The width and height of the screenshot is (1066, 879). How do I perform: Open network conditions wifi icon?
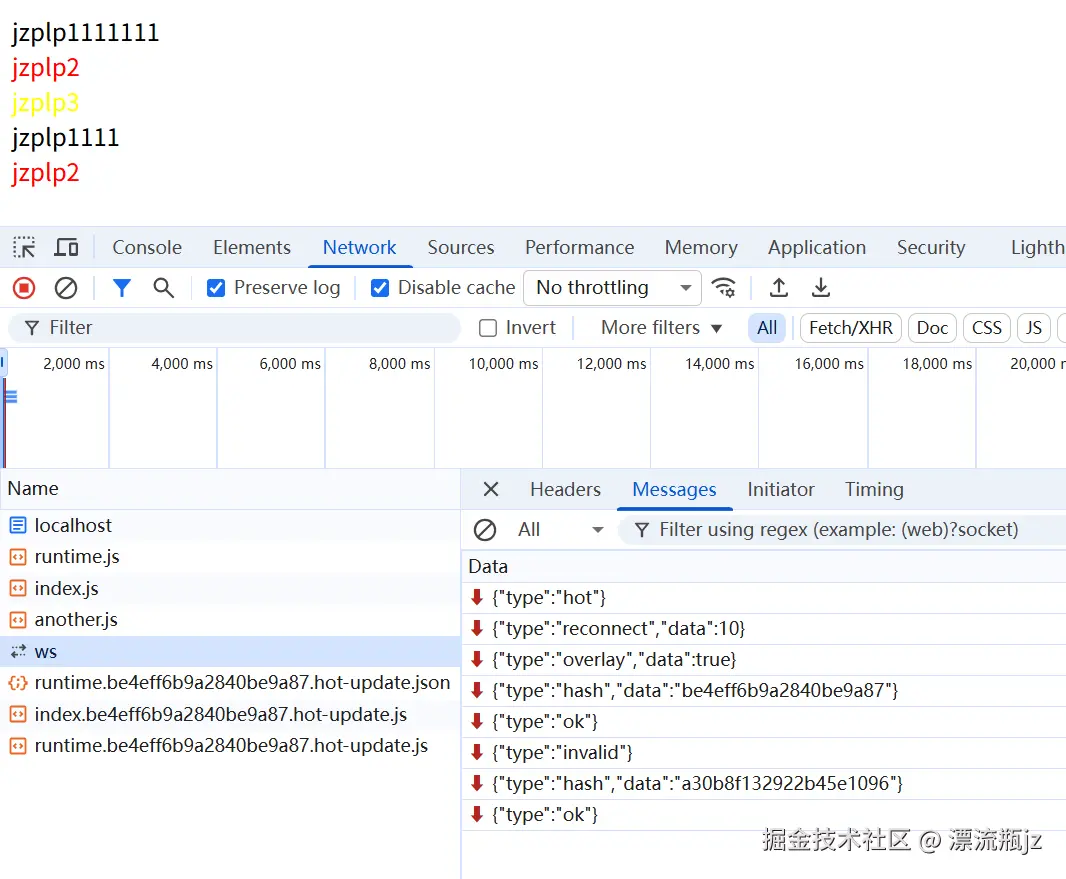723,288
